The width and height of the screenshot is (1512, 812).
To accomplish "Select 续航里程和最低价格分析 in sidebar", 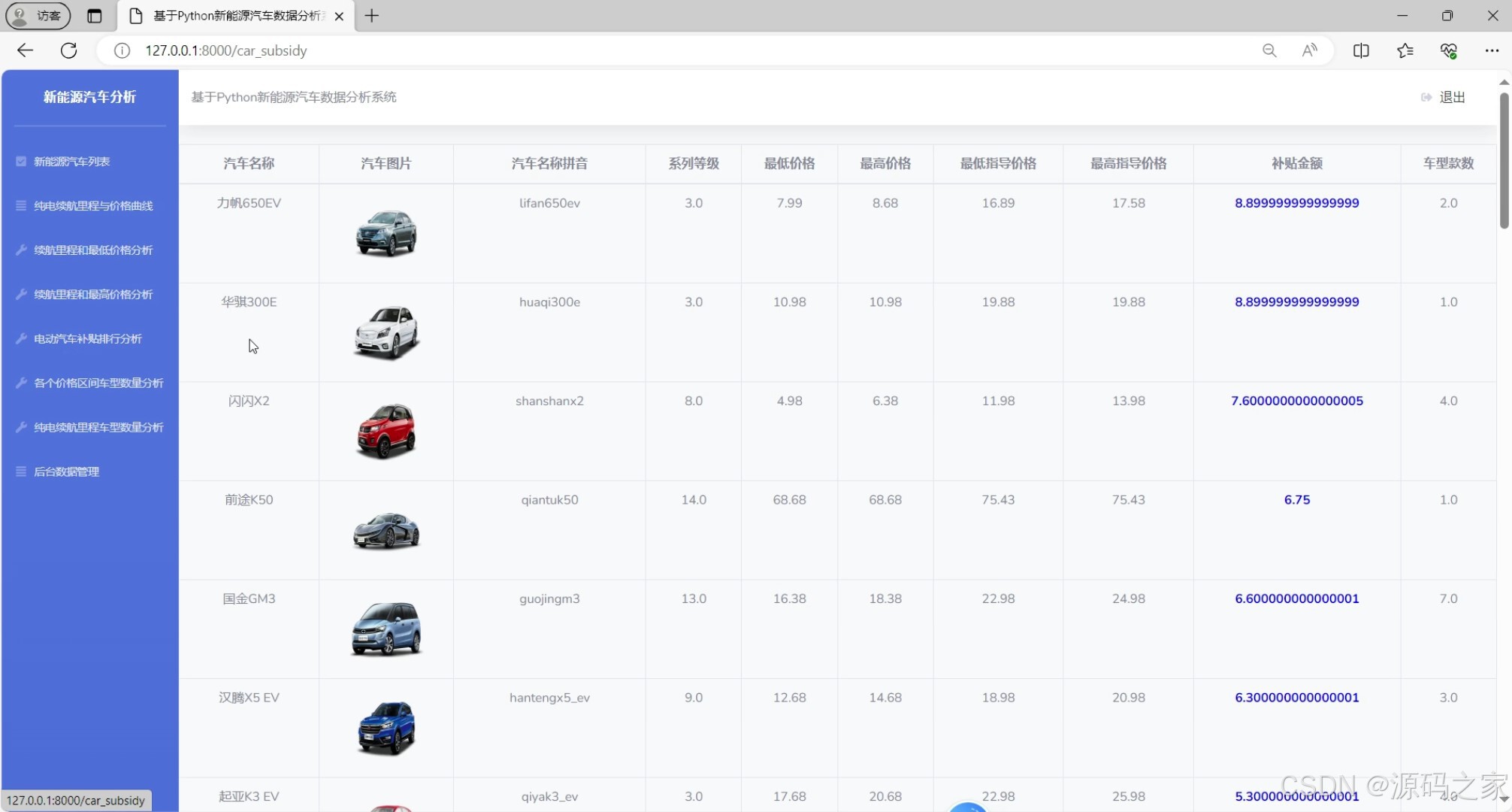I will click(x=93, y=250).
